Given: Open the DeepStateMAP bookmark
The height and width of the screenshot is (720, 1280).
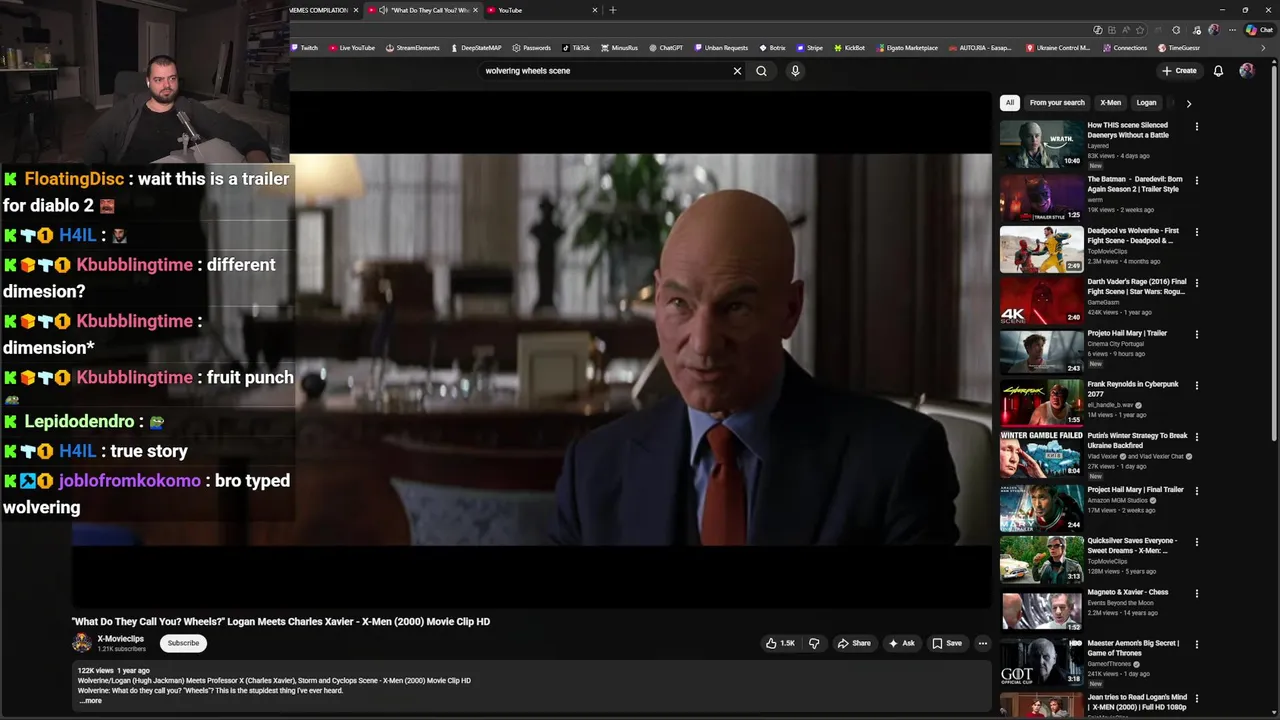Looking at the screenshot, I should click(x=475, y=48).
